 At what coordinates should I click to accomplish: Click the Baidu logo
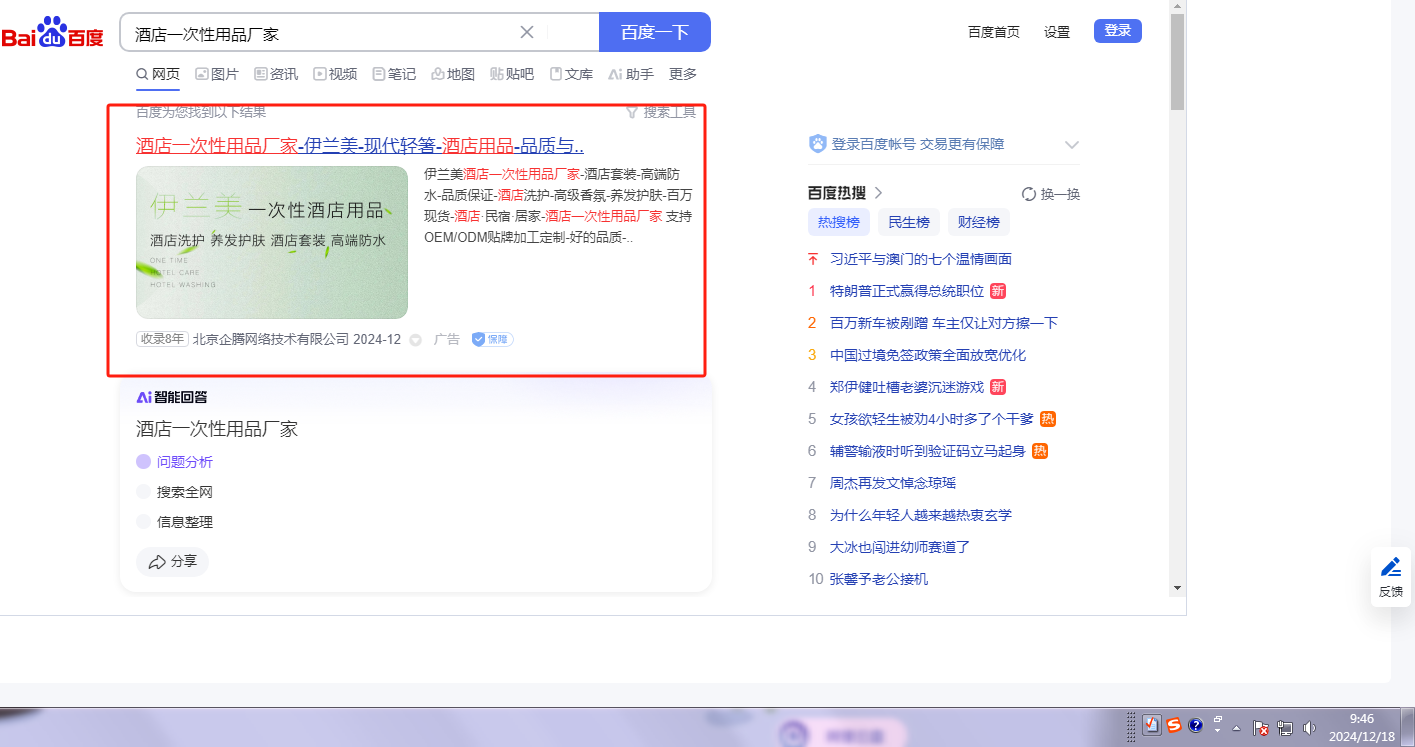[x=52, y=36]
